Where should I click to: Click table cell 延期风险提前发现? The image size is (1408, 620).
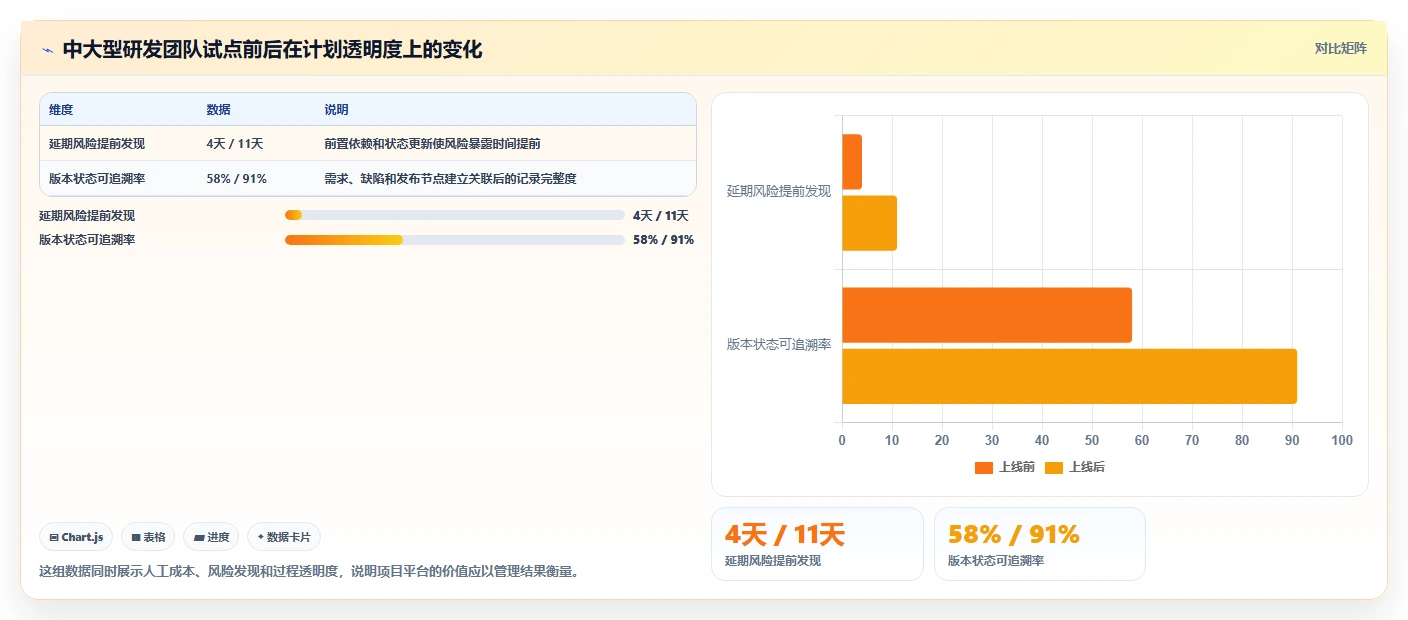click(x=97, y=144)
